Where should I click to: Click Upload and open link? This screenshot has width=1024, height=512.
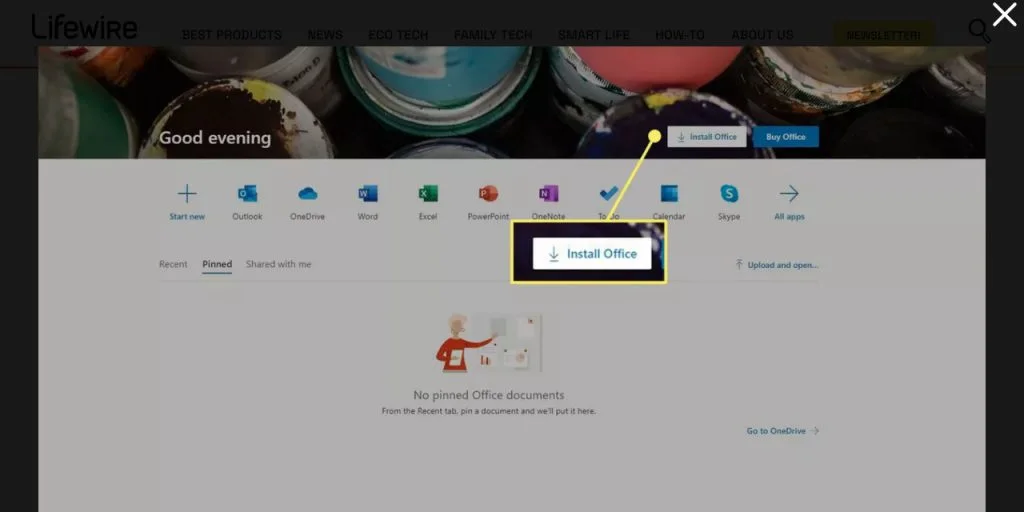click(776, 264)
